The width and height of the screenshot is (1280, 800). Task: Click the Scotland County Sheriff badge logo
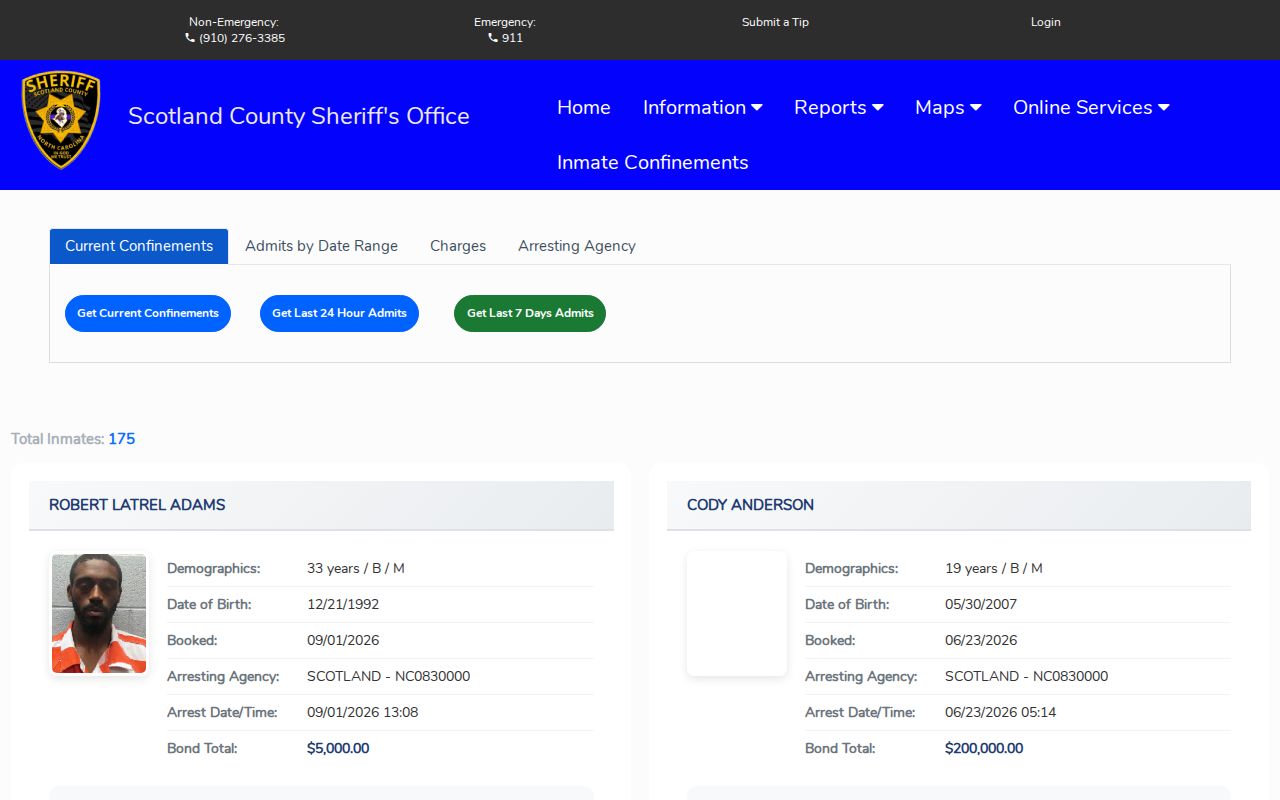[61, 119]
